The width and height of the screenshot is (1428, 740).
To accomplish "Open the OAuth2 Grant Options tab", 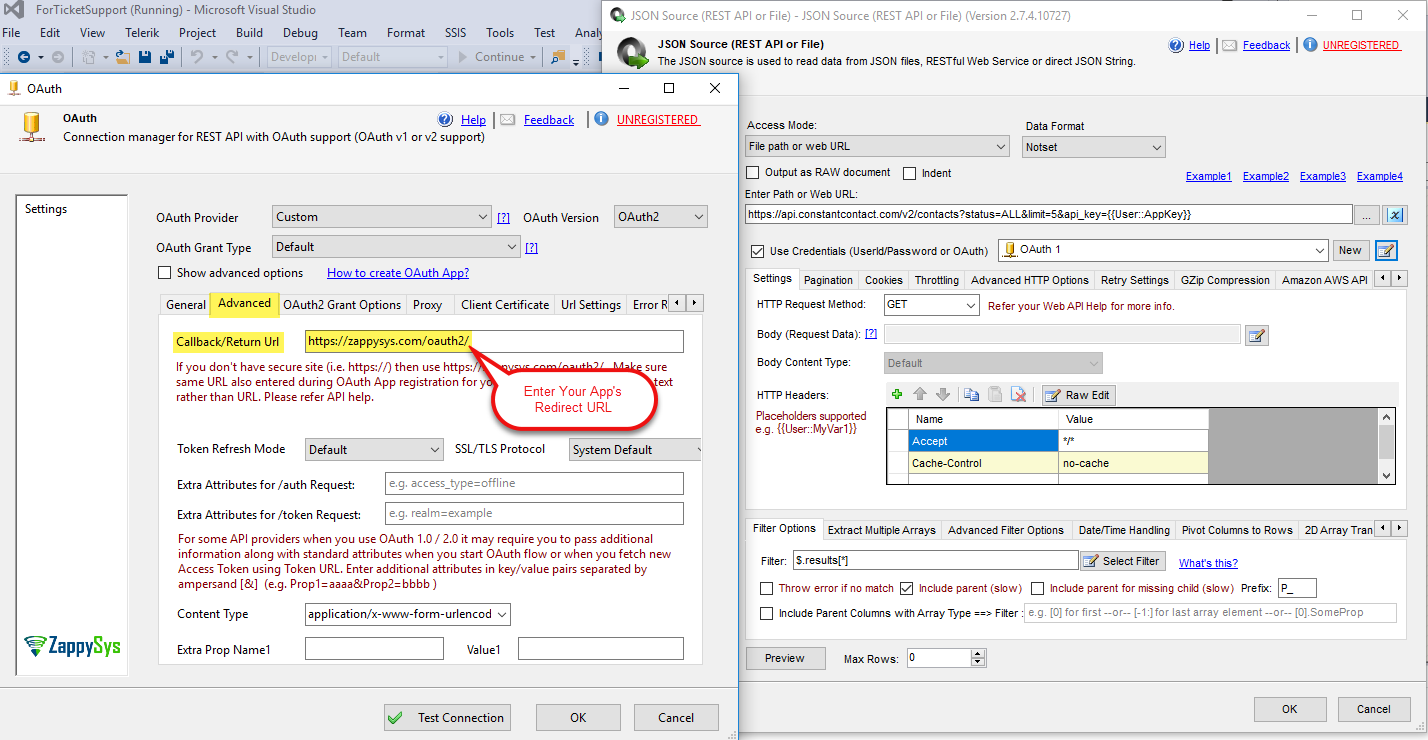I will (342, 305).
